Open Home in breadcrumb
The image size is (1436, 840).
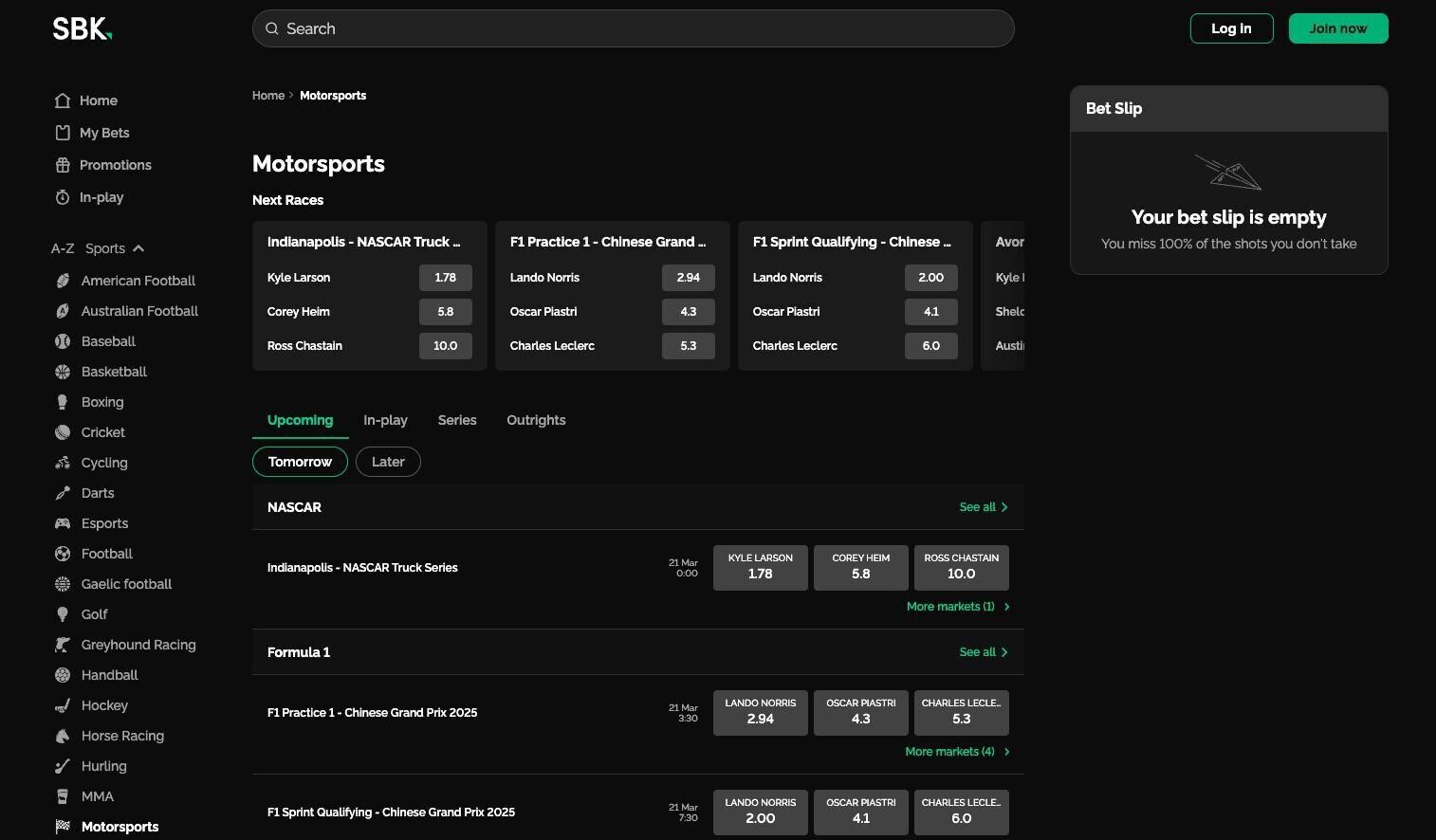pos(268,96)
